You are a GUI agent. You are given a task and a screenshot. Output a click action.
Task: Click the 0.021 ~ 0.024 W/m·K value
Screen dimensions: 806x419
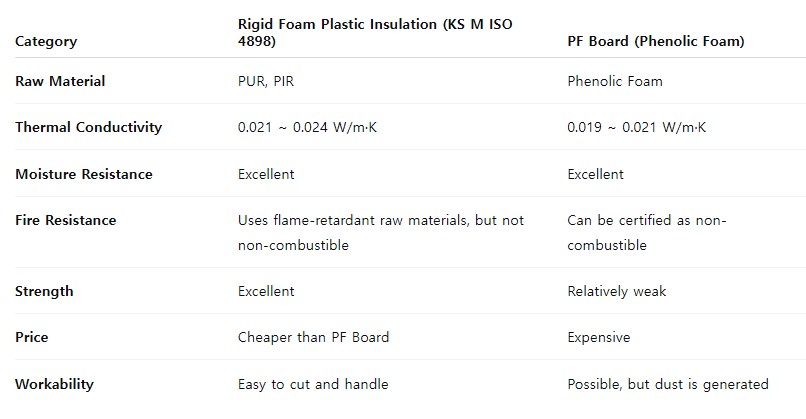click(307, 127)
